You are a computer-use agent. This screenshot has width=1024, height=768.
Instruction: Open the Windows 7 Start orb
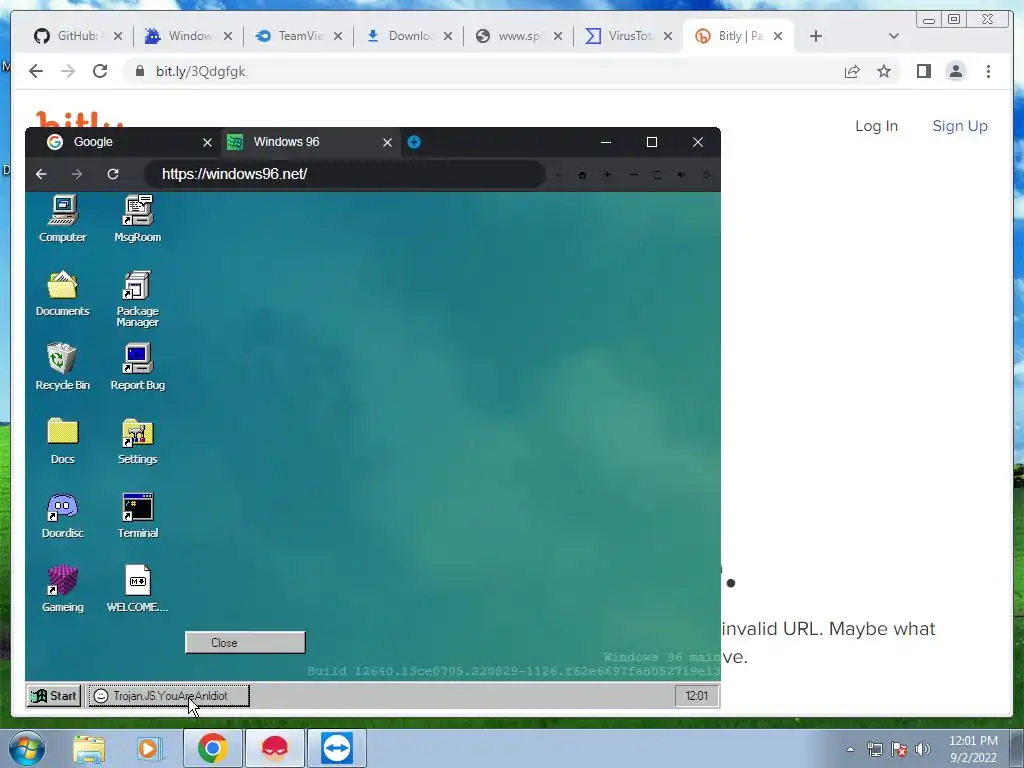point(27,748)
